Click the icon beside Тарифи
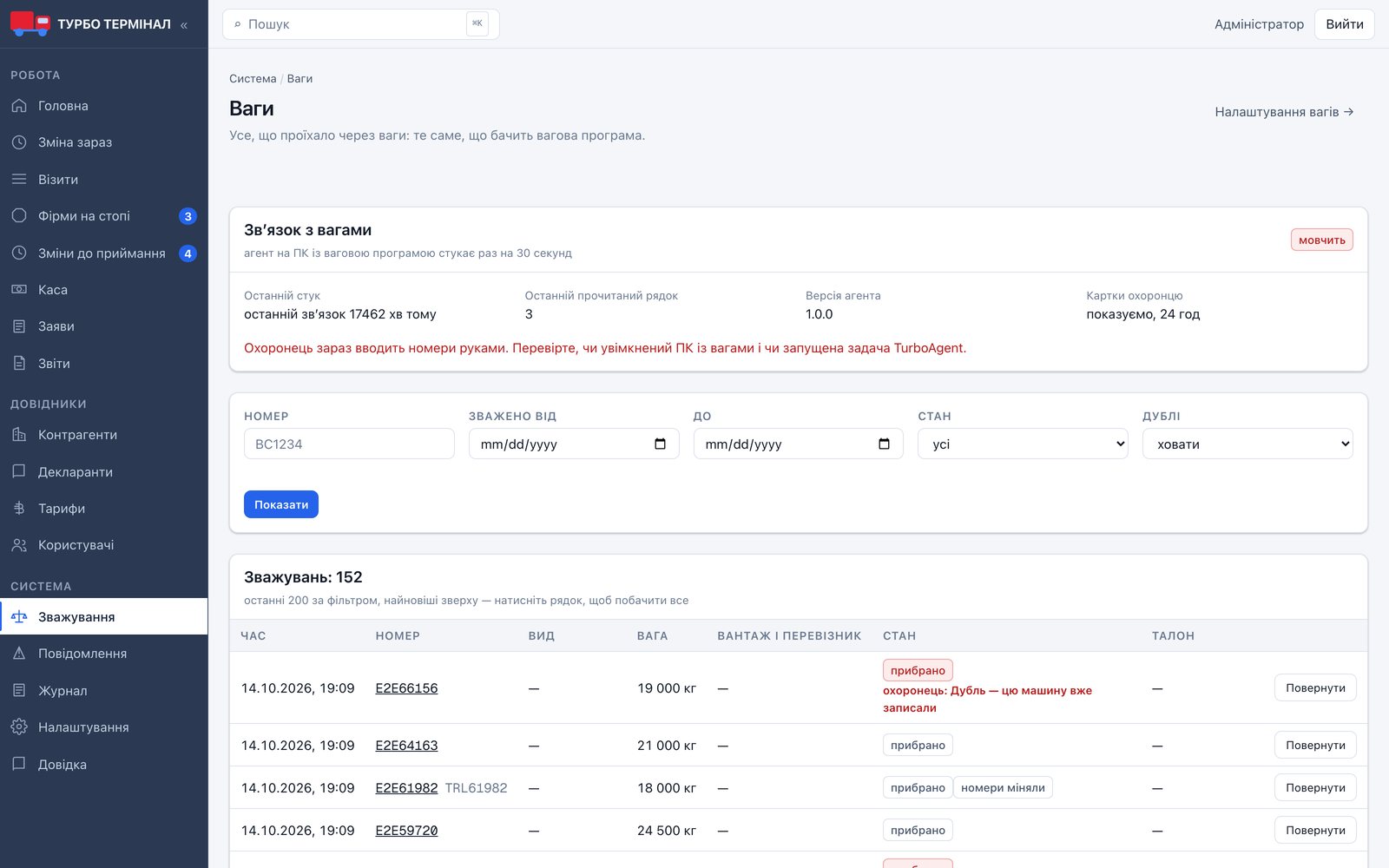 [x=19, y=509]
